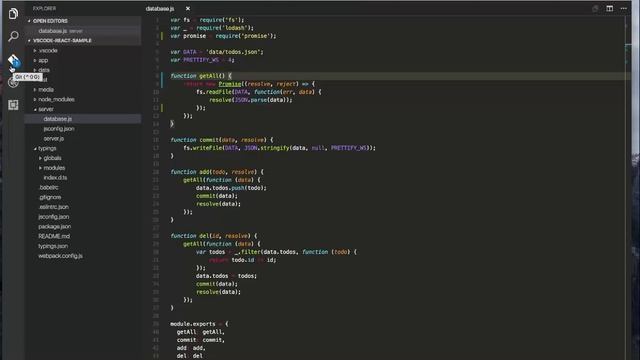Open jsconfig.json below .eslintrc.json
The height and width of the screenshot is (360, 640).
[53, 217]
